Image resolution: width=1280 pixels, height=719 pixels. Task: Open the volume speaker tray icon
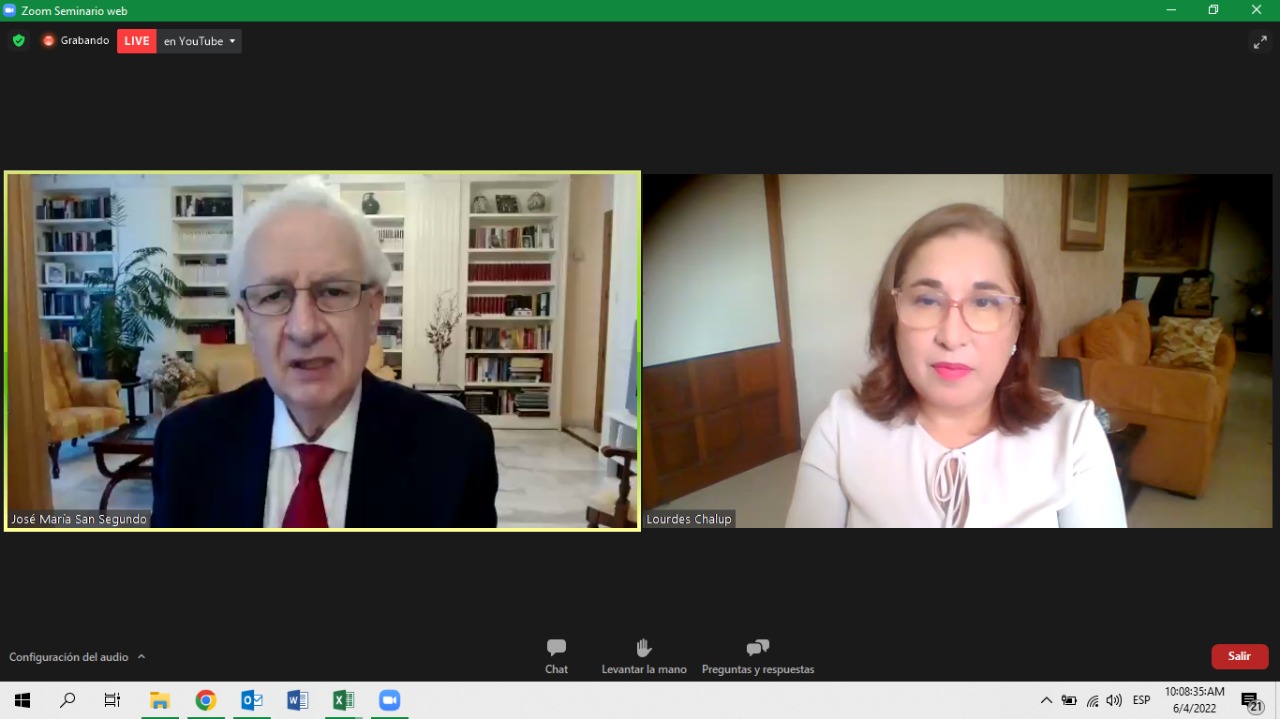point(1114,700)
